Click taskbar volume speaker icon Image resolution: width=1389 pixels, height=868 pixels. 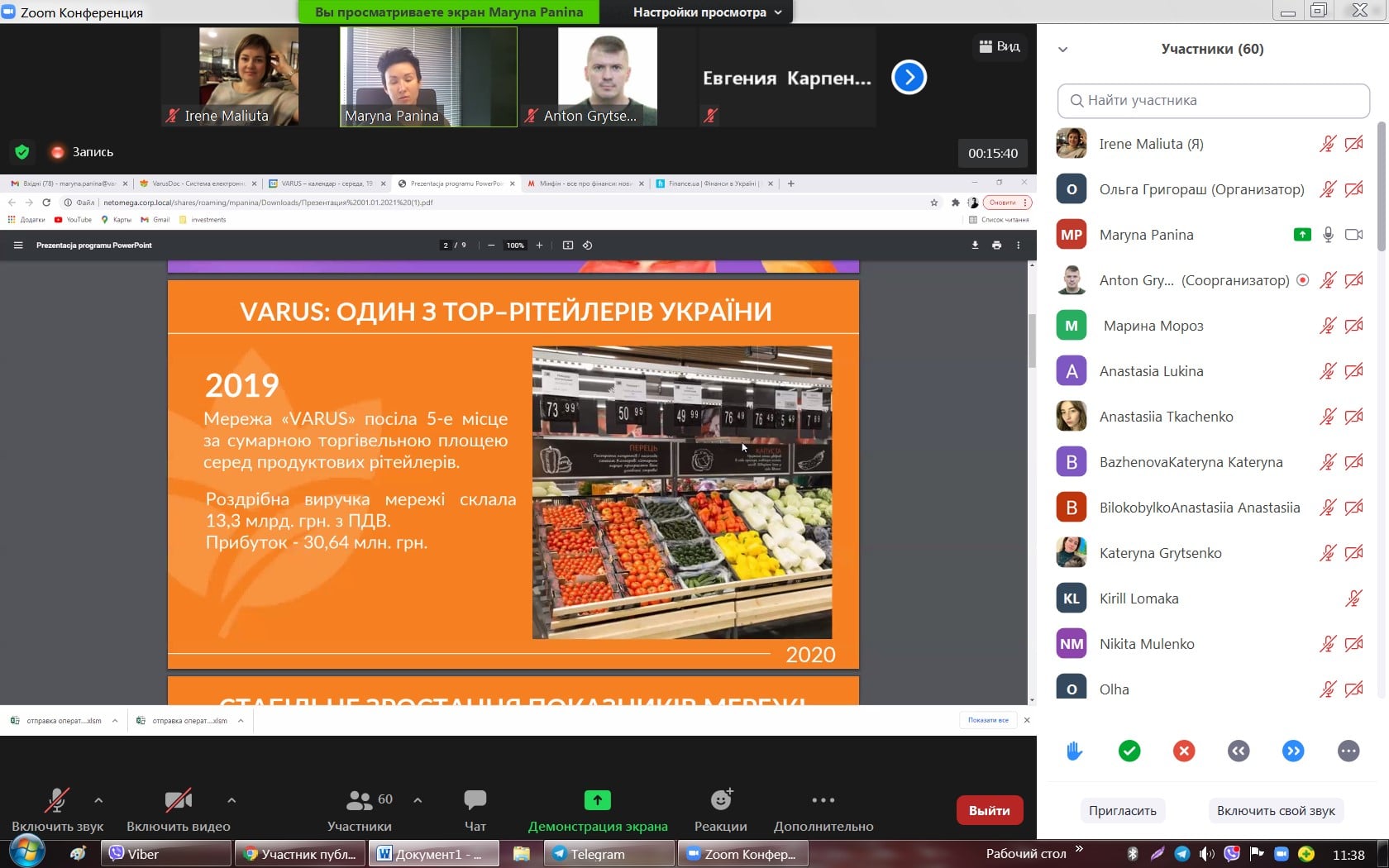click(1207, 854)
